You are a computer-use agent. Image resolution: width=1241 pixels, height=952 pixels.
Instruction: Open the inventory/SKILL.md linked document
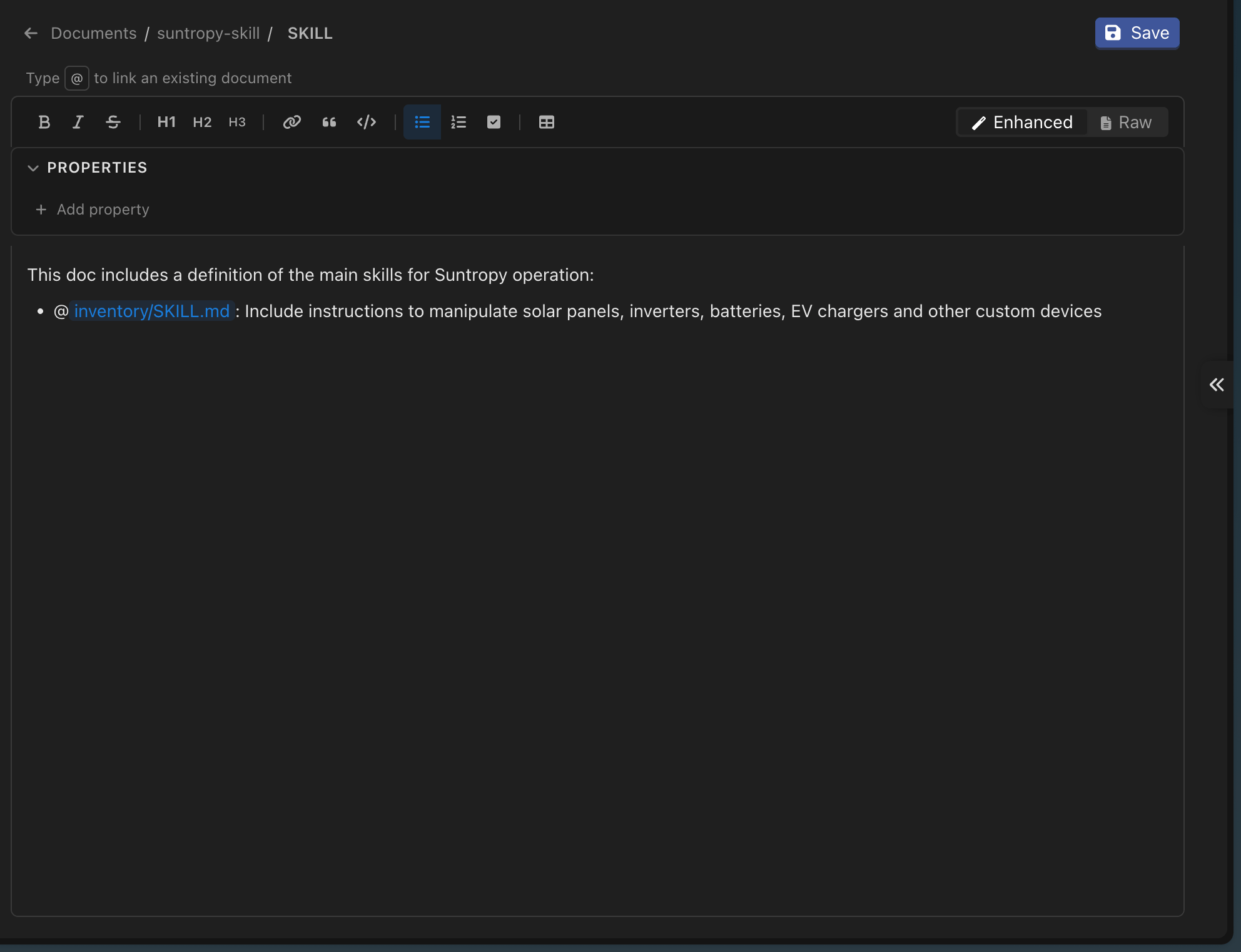(x=152, y=311)
